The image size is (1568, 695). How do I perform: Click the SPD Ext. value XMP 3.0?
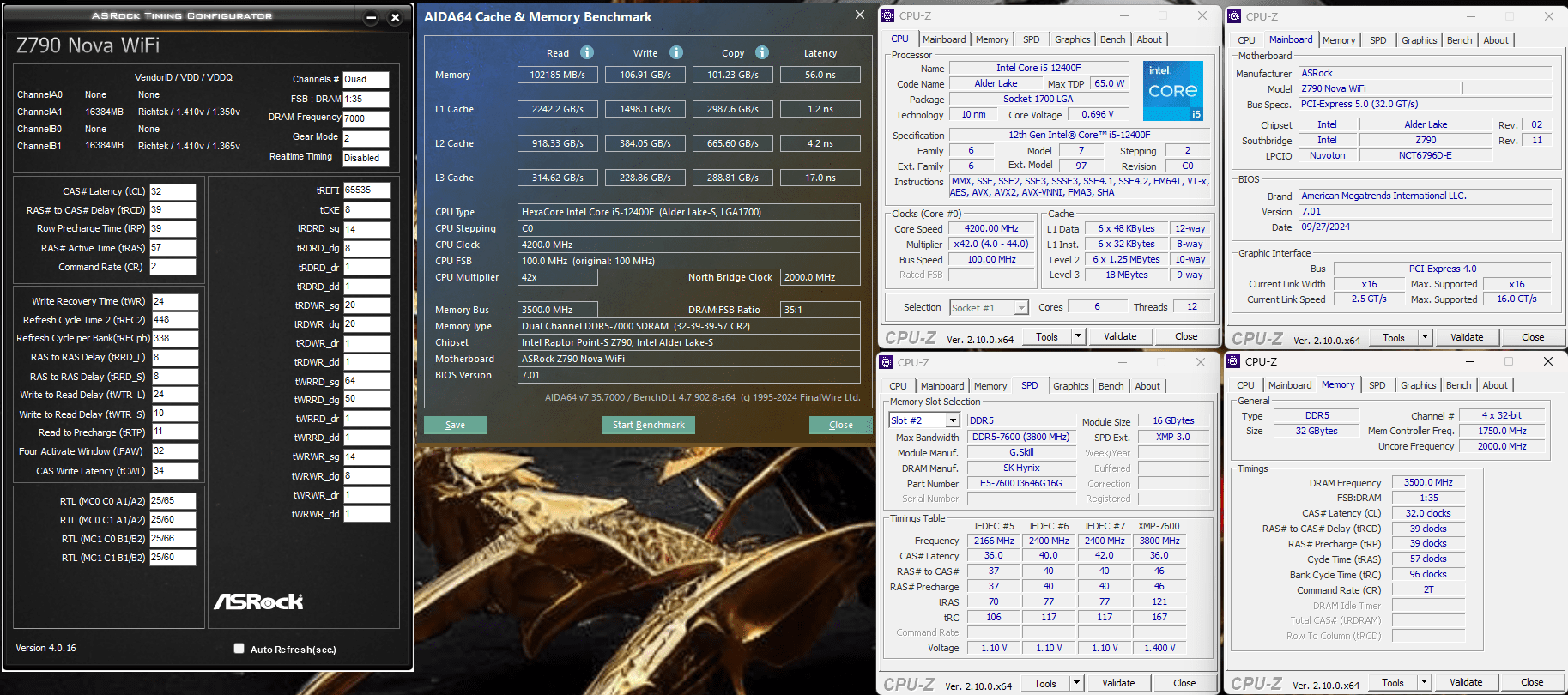[x=1173, y=437]
